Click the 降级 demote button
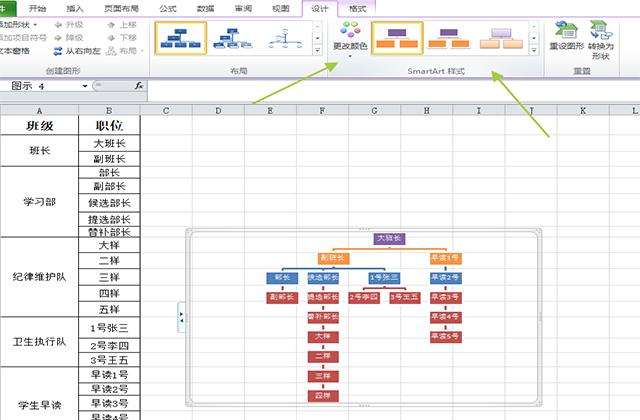This screenshot has height=420, width=640. point(69,38)
